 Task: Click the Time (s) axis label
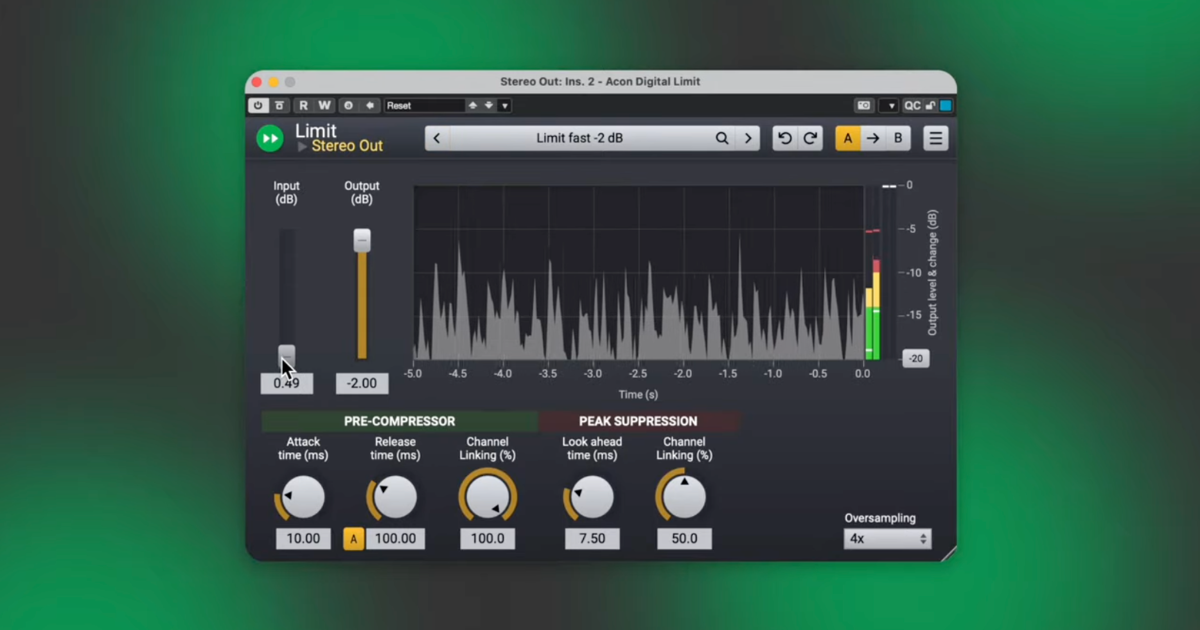(638, 395)
